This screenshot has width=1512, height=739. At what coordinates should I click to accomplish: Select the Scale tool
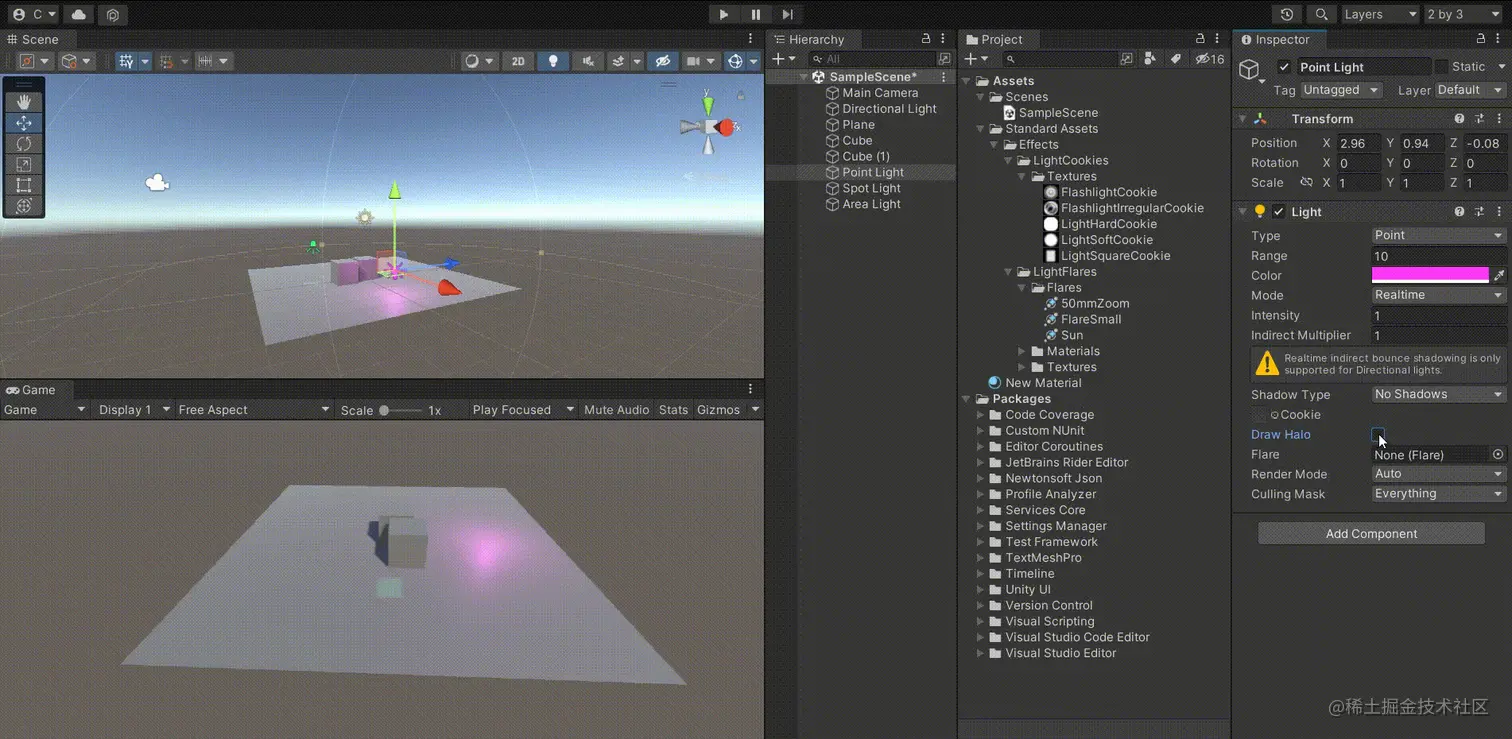tap(24, 165)
